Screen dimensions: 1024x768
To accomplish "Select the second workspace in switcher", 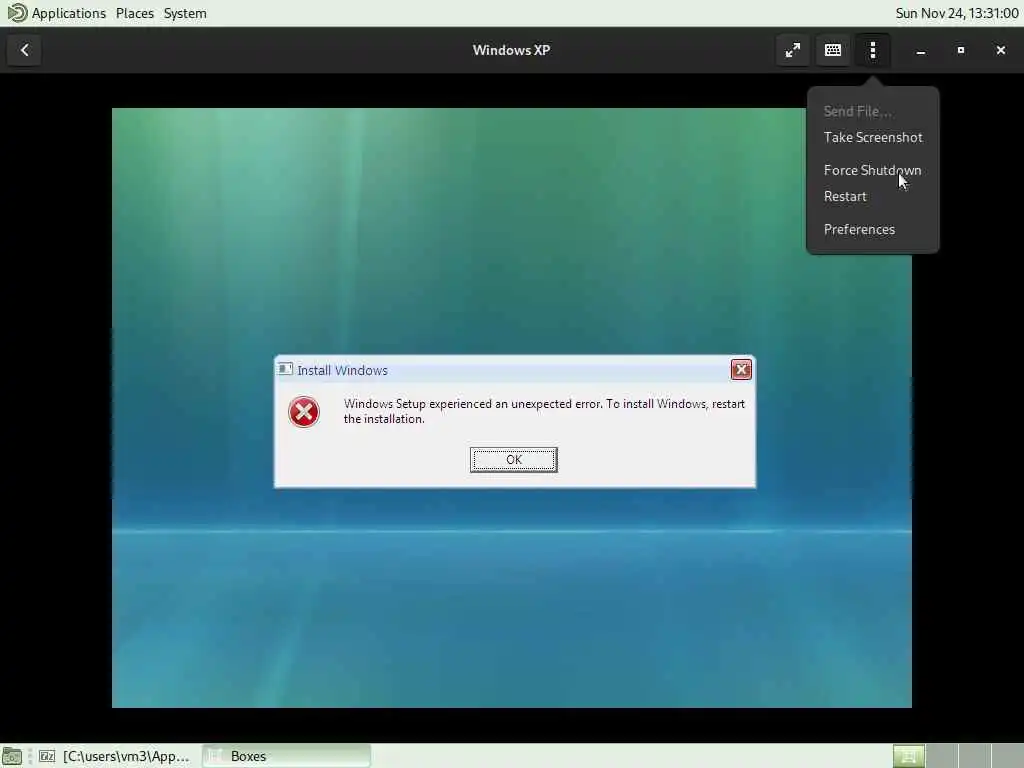I will coord(942,756).
